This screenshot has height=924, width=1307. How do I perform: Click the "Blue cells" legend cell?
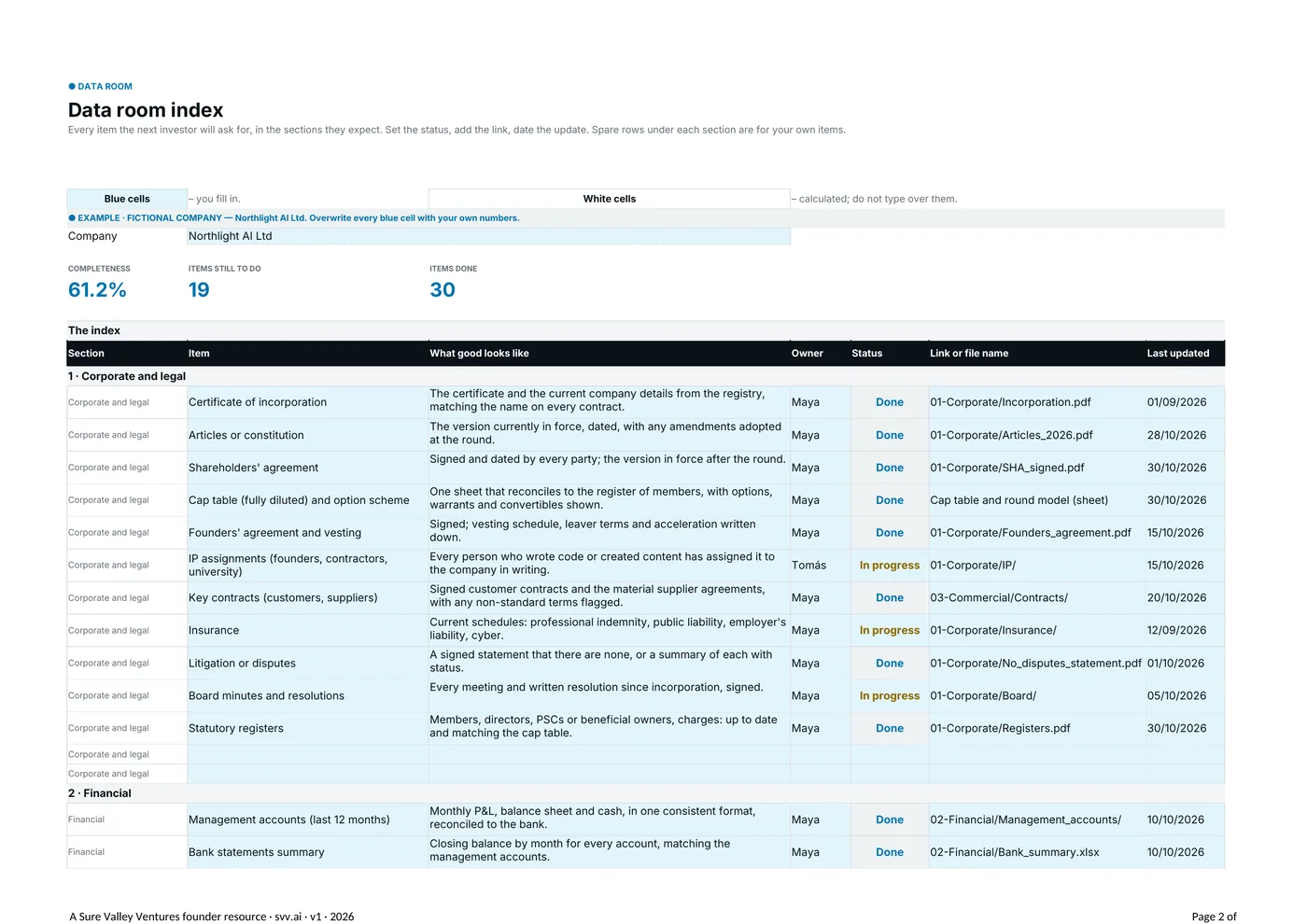point(127,199)
